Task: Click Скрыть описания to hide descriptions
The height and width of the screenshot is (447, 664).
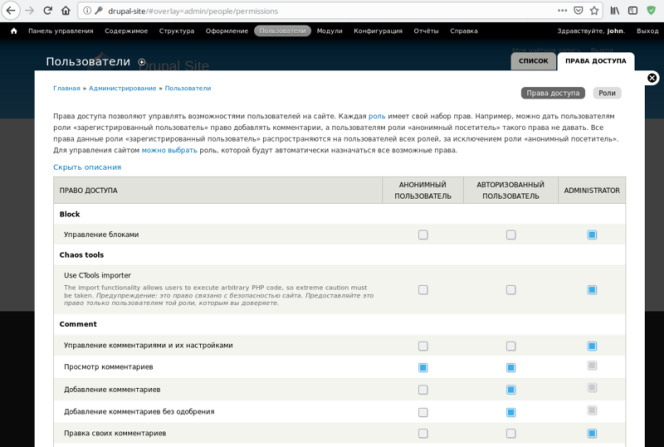Action: (87, 167)
